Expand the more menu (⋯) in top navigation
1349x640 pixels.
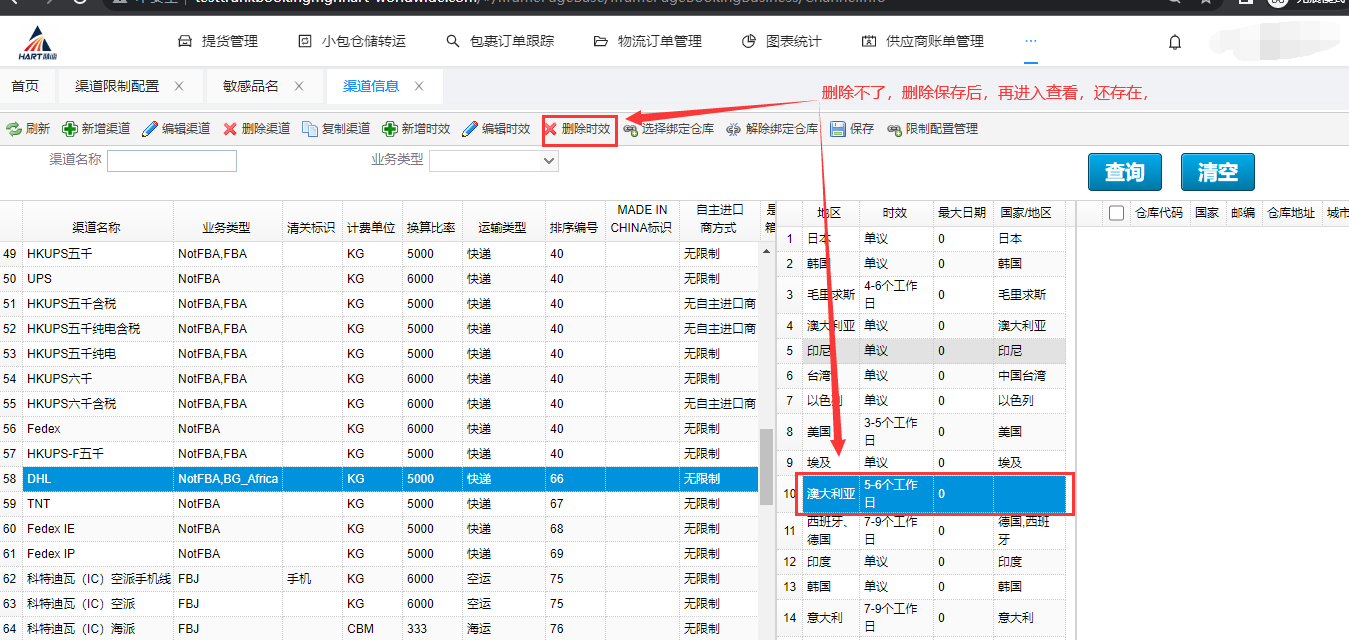[x=1031, y=41]
